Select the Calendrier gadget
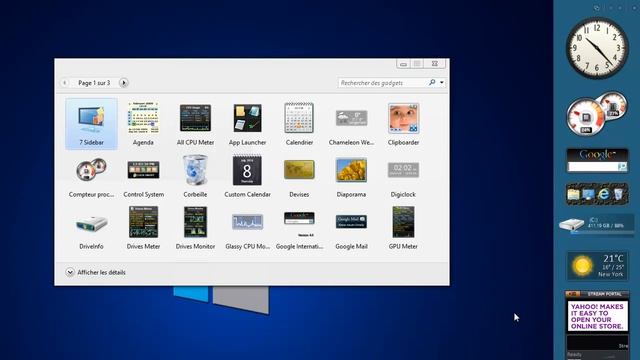The image size is (640, 360). coord(299,124)
